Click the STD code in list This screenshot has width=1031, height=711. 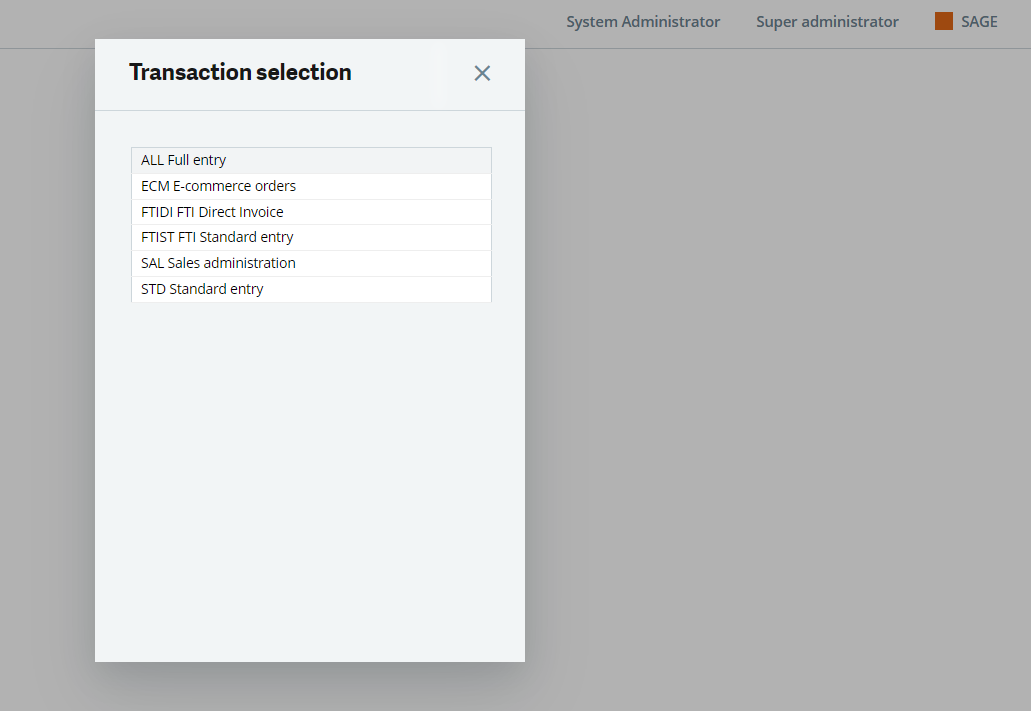(153, 289)
